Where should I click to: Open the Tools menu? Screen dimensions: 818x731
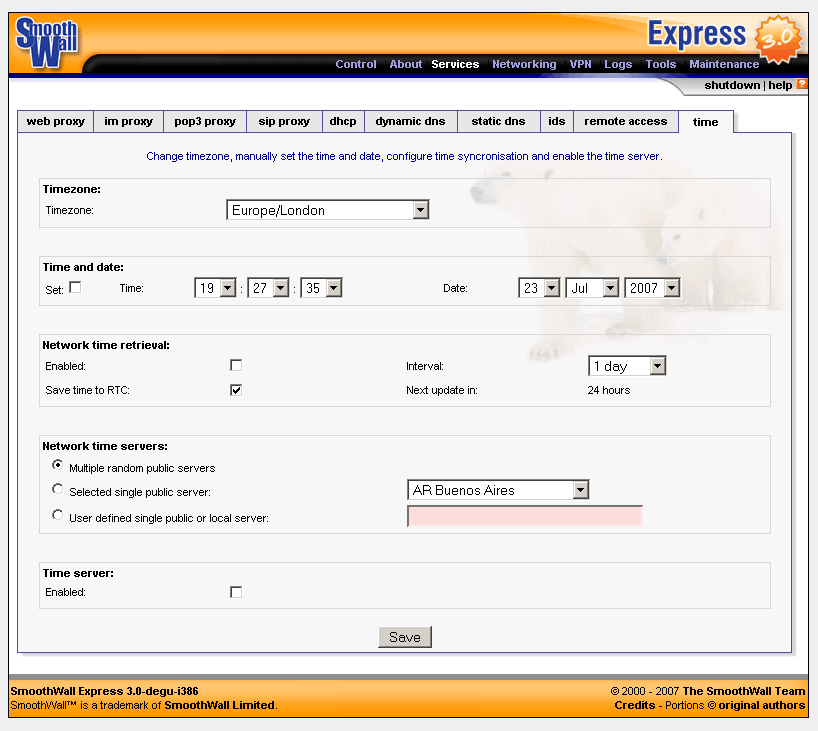point(661,64)
